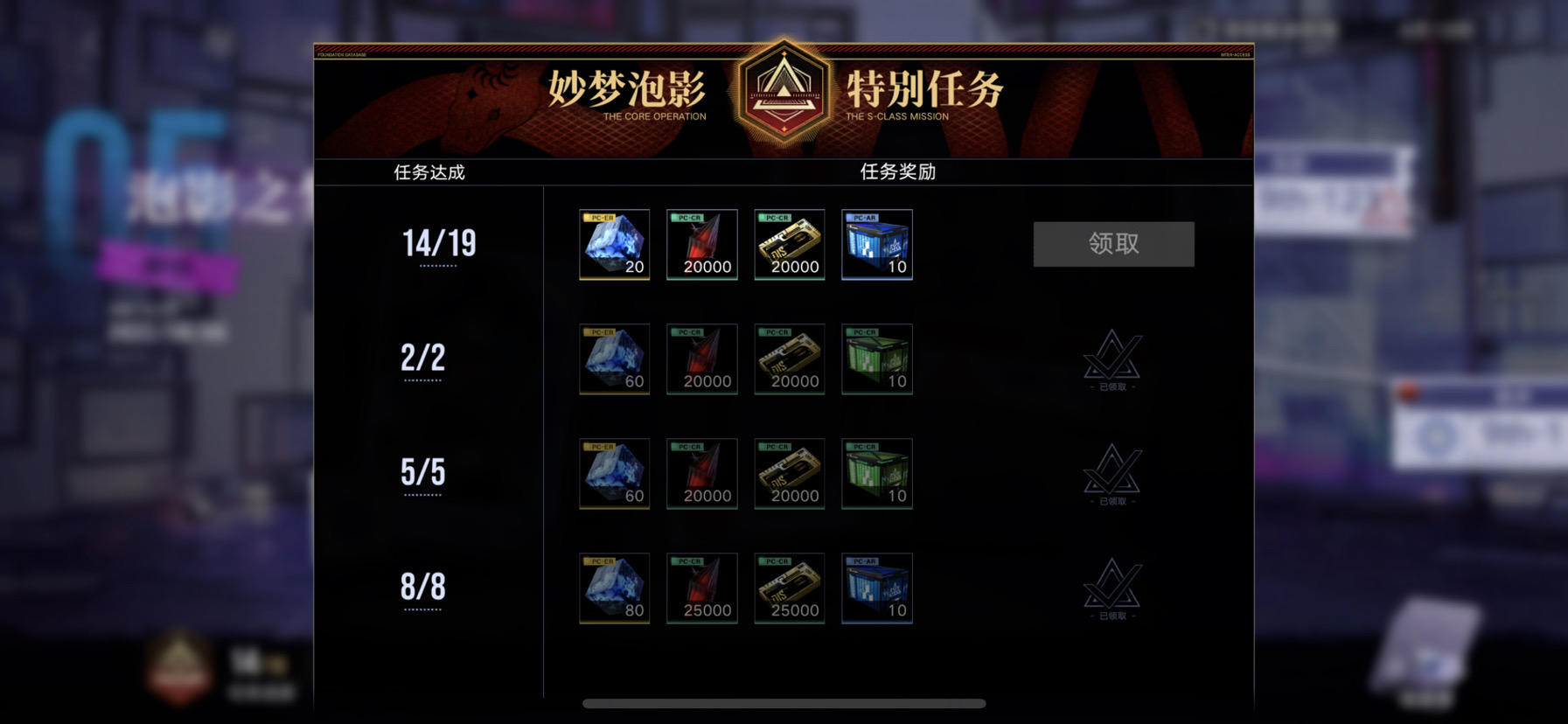1568x724 pixels.
Task: Select blue container reward in 14/19 row
Action: pos(877,245)
